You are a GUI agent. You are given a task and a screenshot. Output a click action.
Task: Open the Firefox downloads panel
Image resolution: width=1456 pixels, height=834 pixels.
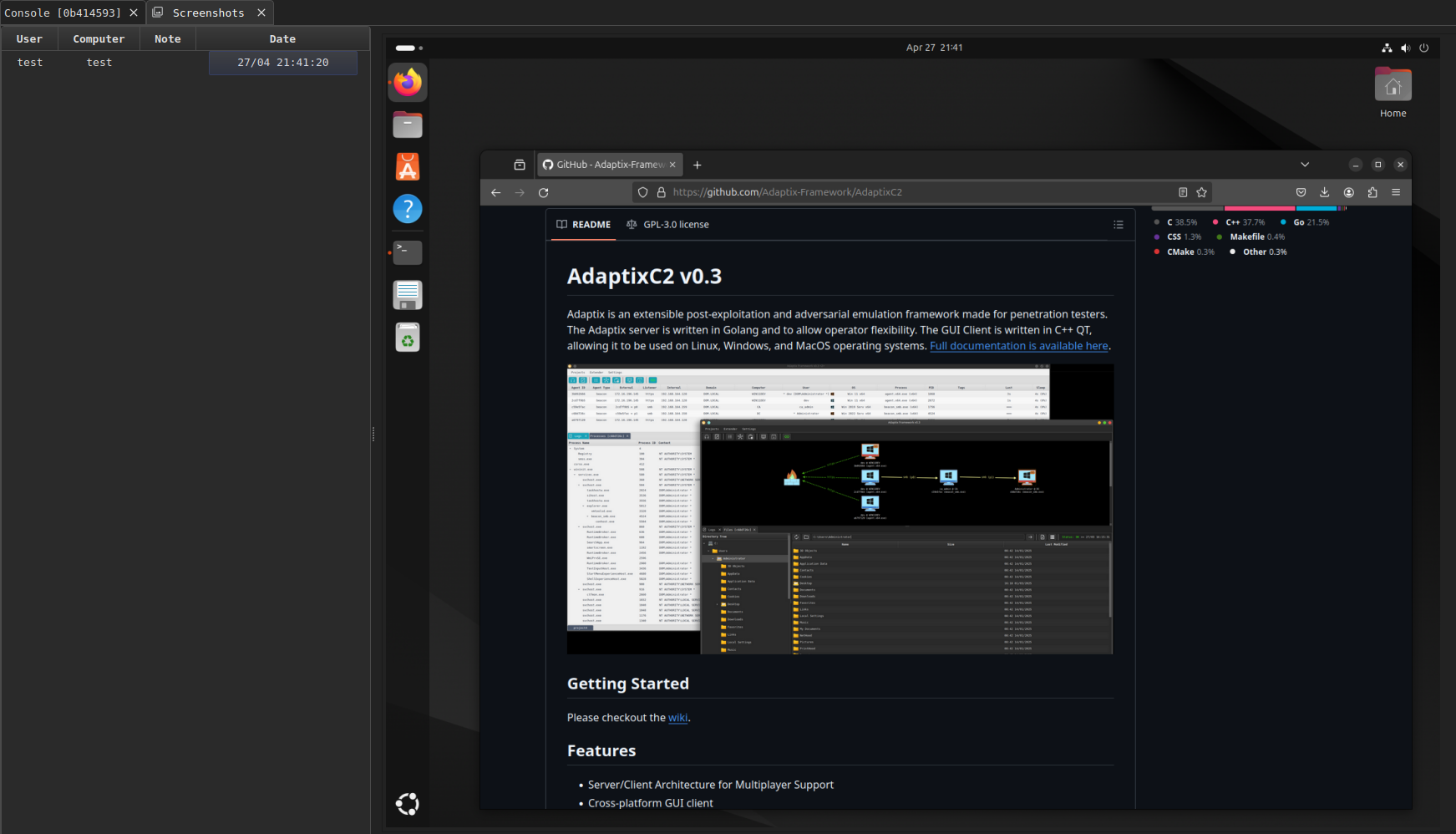(1325, 192)
